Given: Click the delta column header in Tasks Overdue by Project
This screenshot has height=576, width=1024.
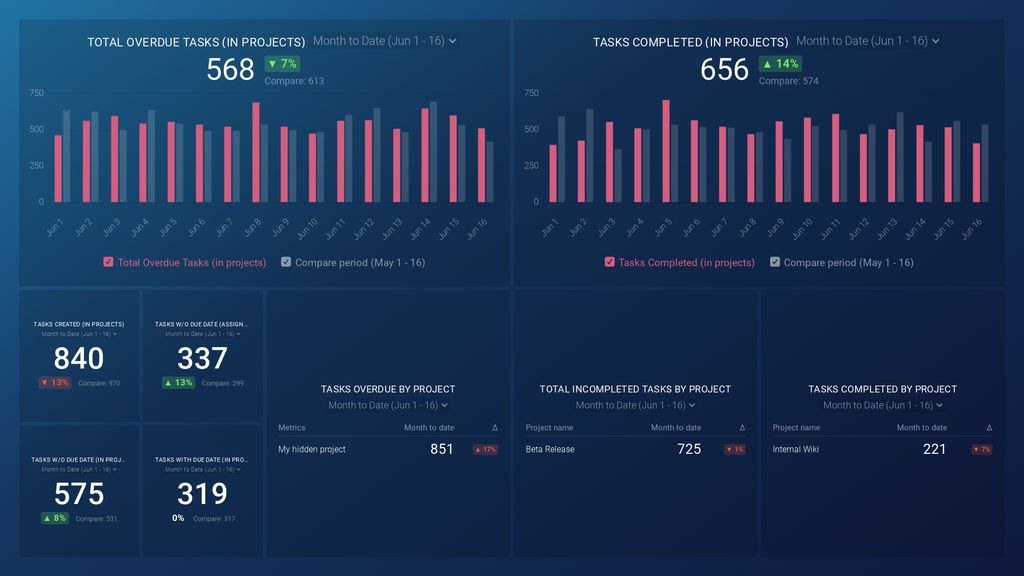Looking at the screenshot, I should [x=494, y=428].
